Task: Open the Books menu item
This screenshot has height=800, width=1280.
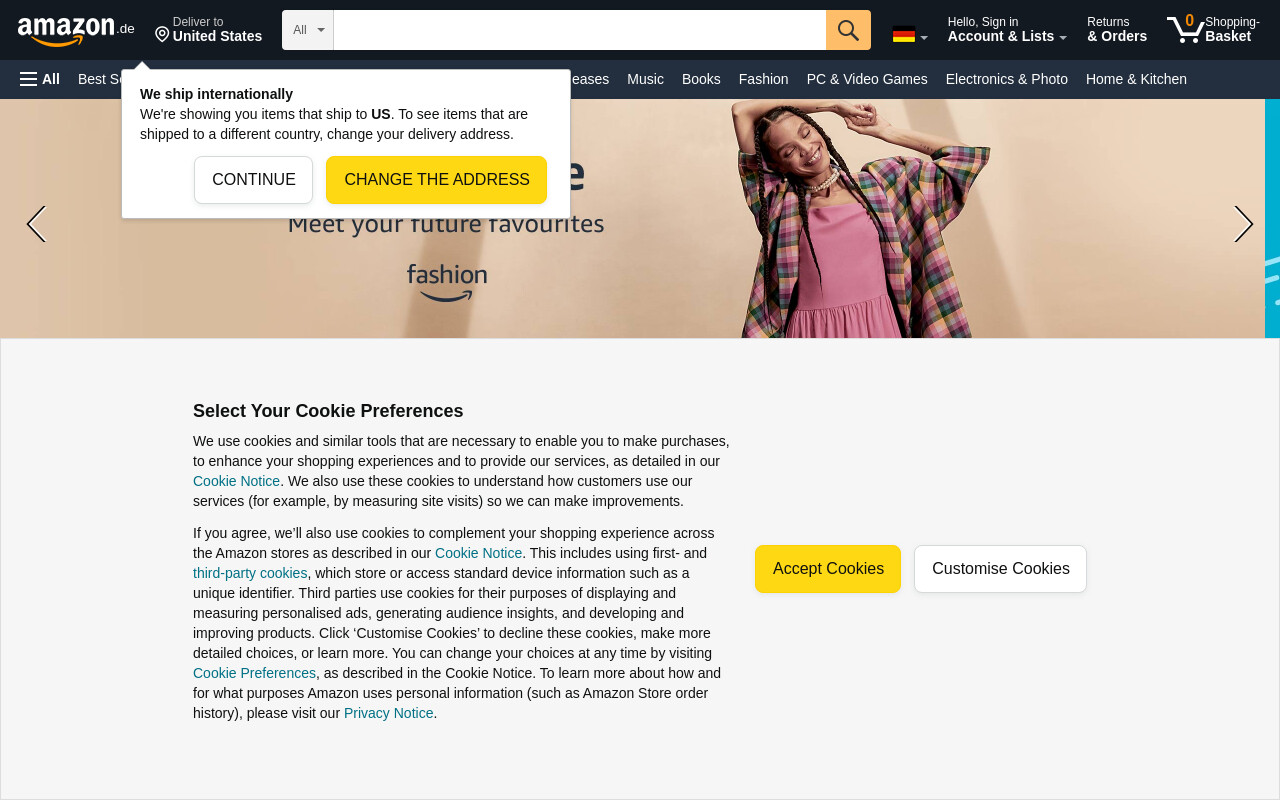Action: (701, 79)
